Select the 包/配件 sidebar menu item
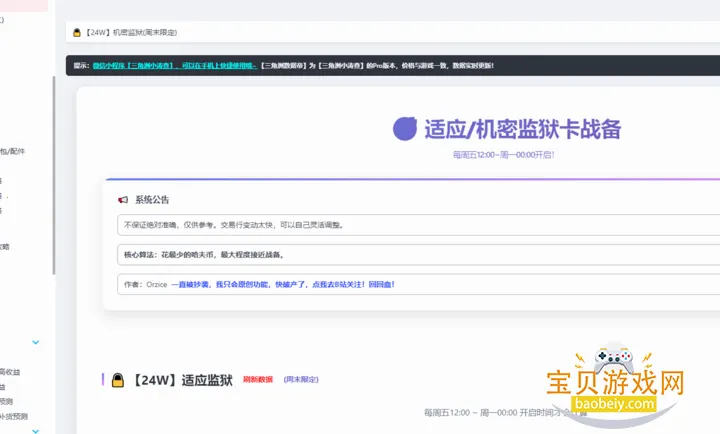The height and width of the screenshot is (434, 720). point(14,151)
